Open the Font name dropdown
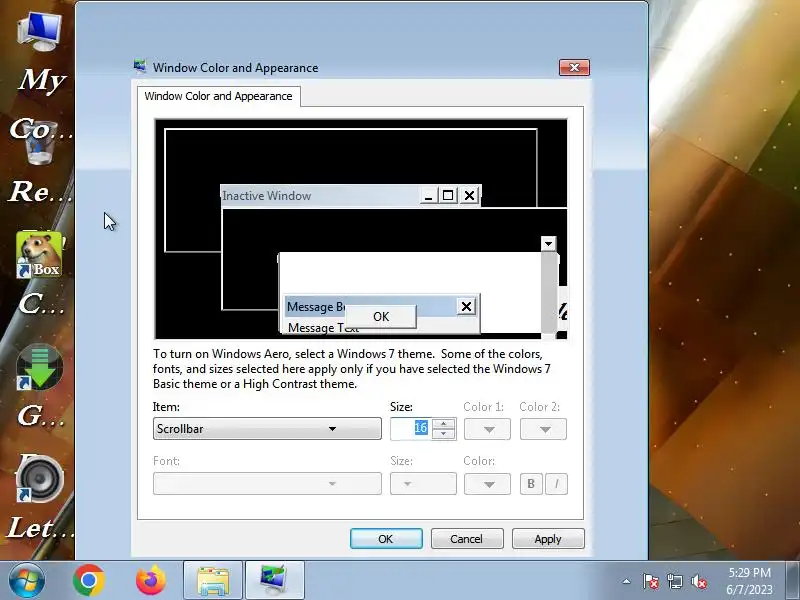The width and height of the screenshot is (800, 600). click(267, 483)
